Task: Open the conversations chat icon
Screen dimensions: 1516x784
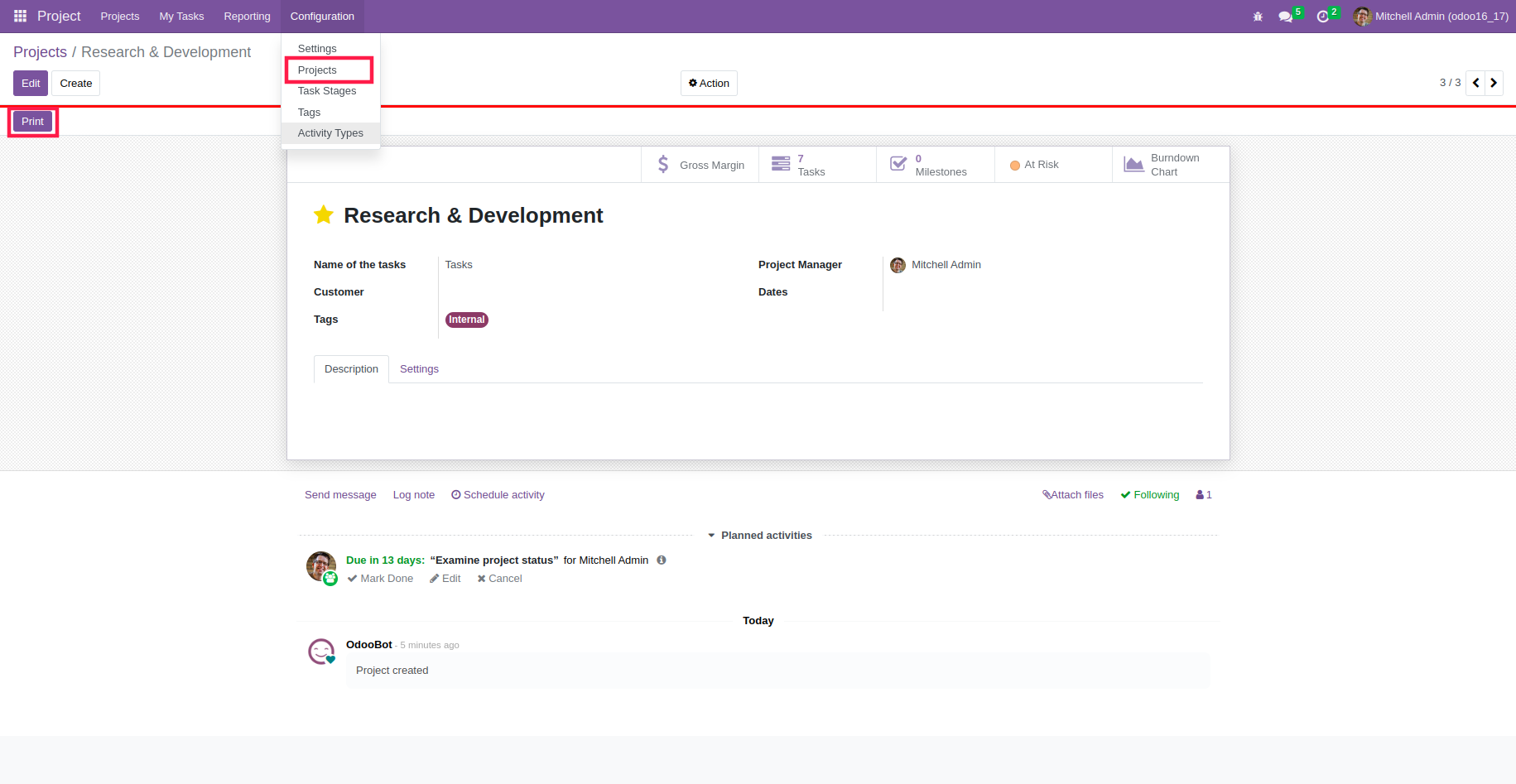Action: [x=1285, y=17]
